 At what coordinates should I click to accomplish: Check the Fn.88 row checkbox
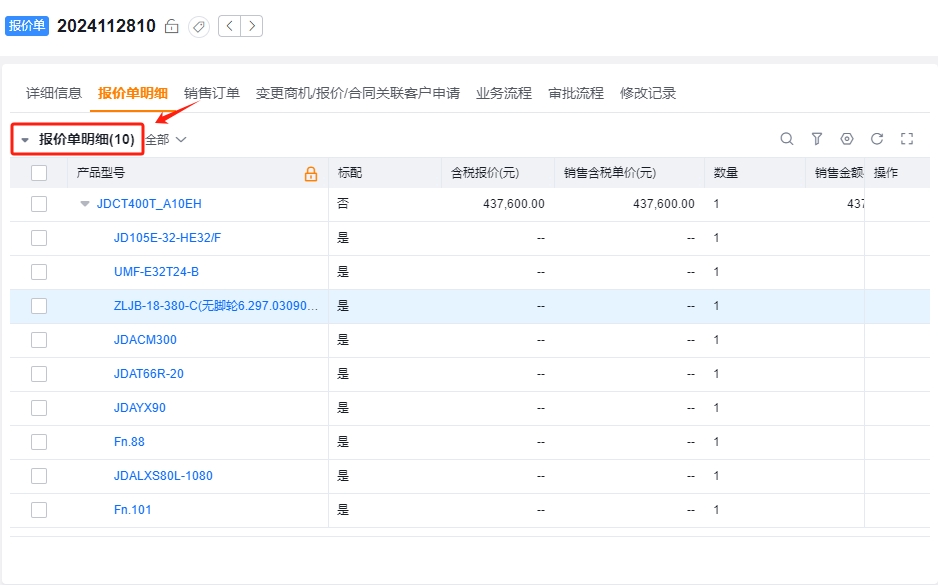tap(39, 442)
